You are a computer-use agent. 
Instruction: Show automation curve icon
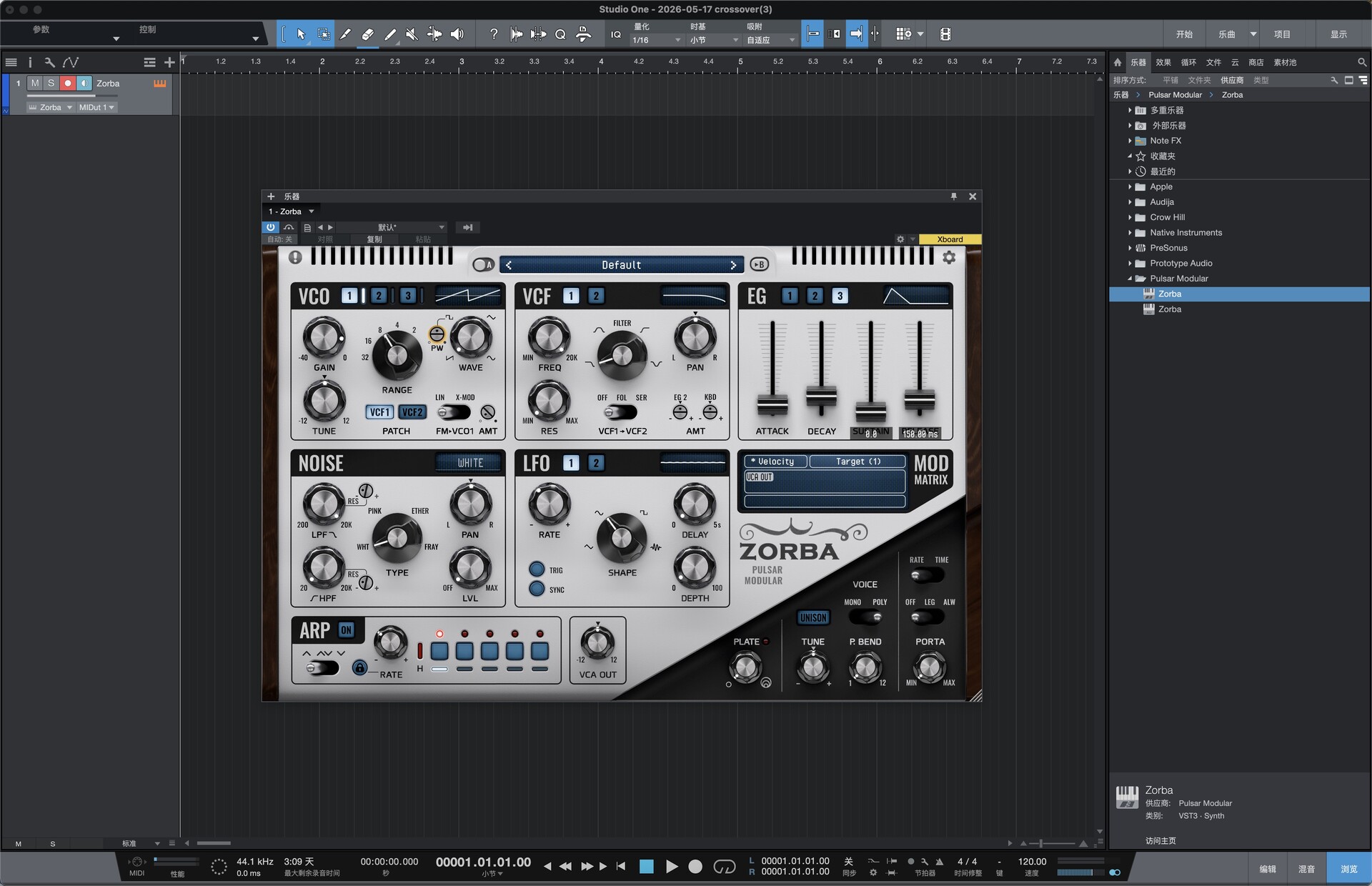(x=71, y=62)
